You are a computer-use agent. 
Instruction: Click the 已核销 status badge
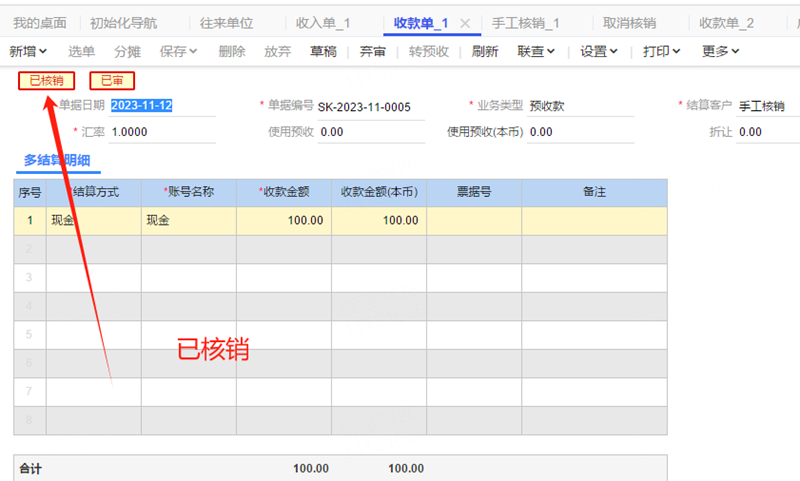(46, 81)
